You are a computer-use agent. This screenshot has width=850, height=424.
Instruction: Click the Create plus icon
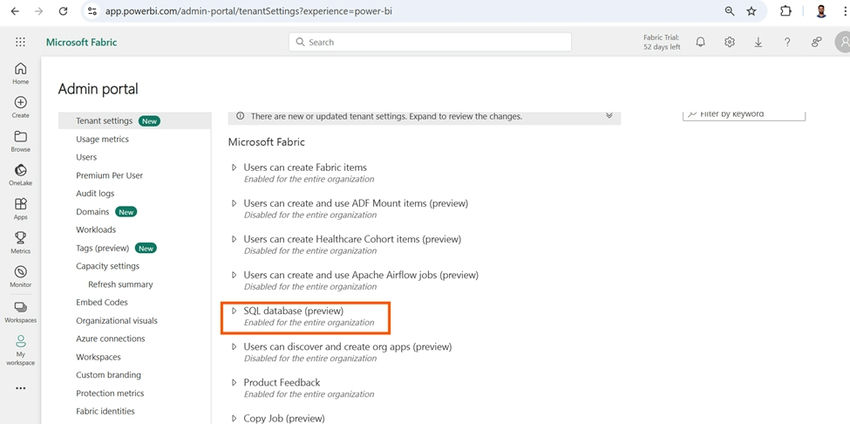coord(20,102)
